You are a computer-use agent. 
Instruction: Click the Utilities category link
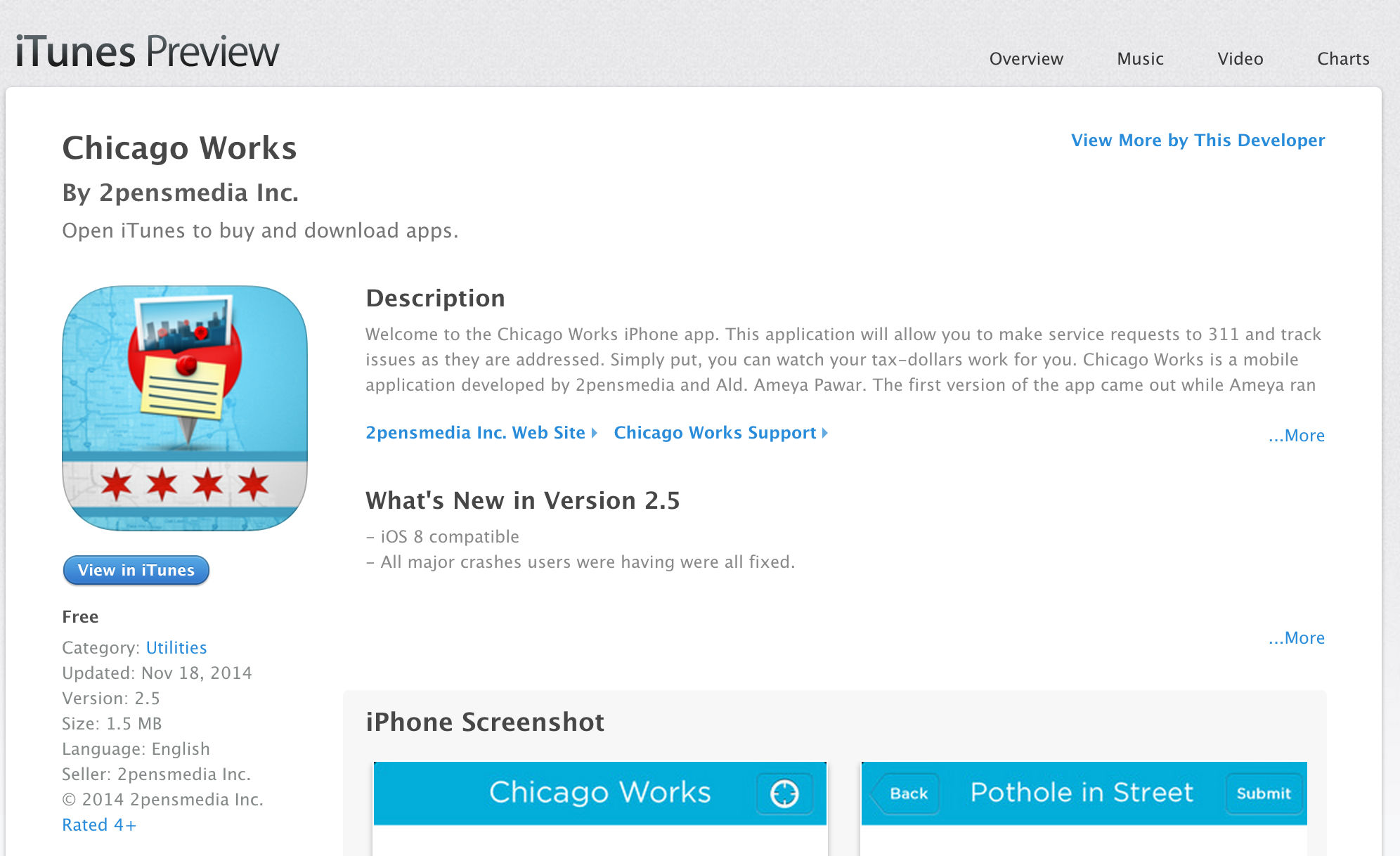[x=175, y=647]
